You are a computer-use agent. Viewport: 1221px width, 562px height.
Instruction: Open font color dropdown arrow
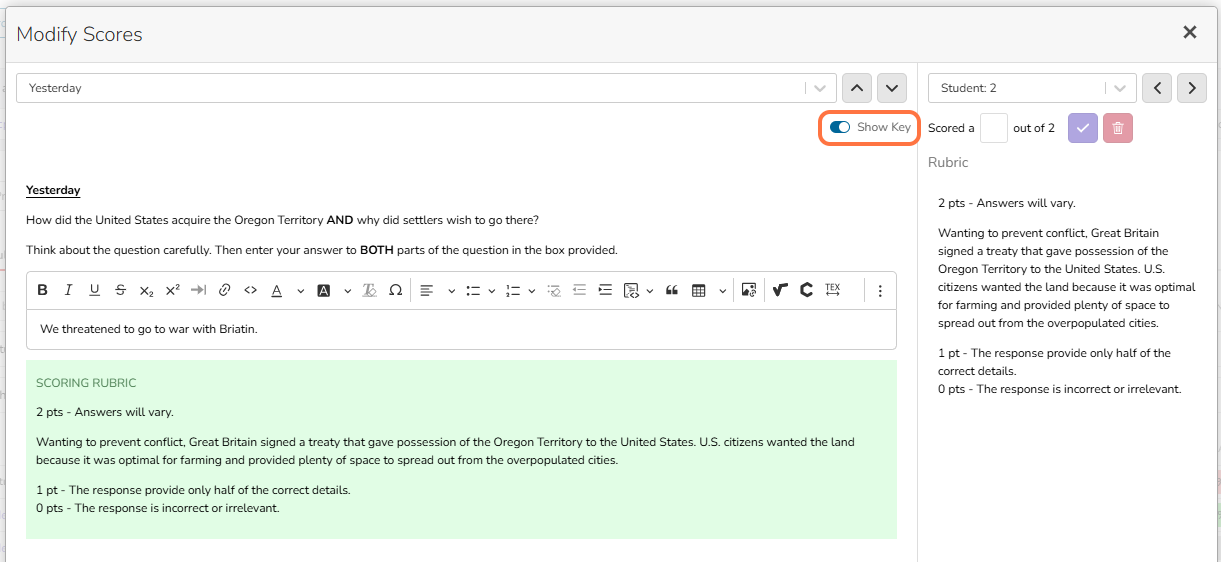tap(299, 291)
